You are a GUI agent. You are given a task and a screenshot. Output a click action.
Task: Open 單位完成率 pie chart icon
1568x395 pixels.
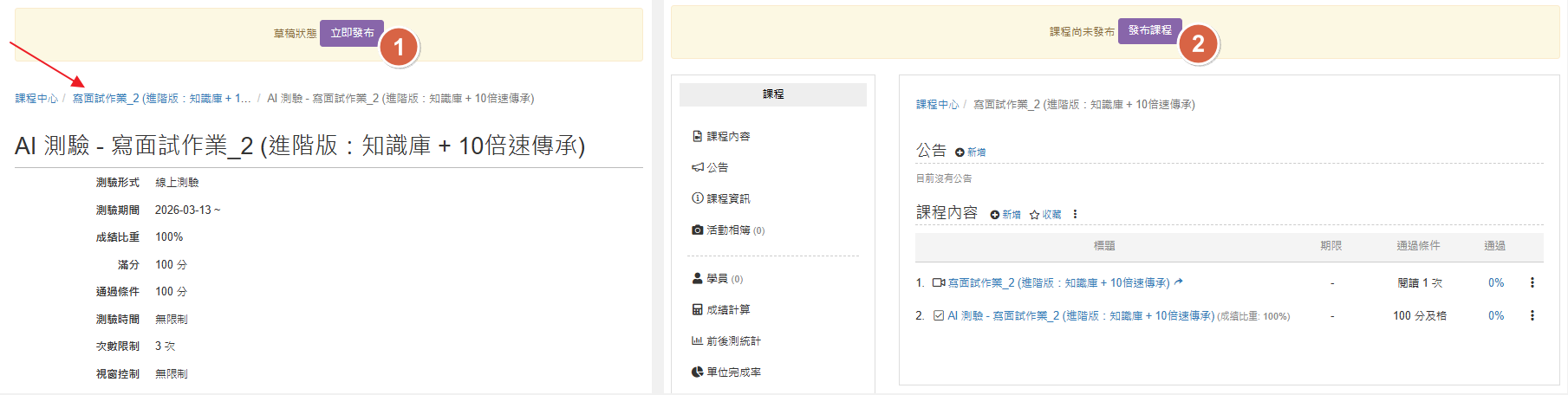click(x=697, y=372)
